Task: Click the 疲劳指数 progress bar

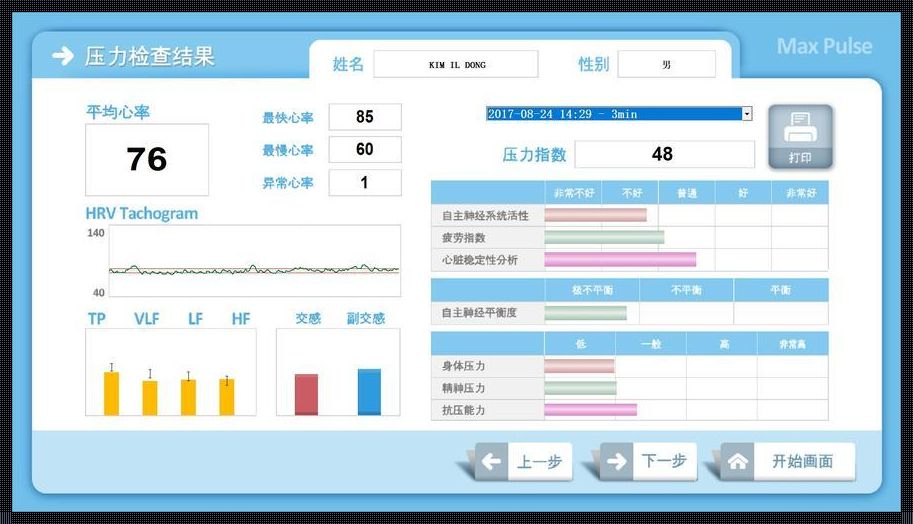Action: click(x=604, y=238)
